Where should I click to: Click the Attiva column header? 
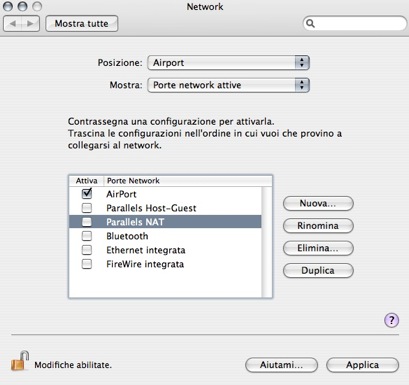(x=86, y=181)
